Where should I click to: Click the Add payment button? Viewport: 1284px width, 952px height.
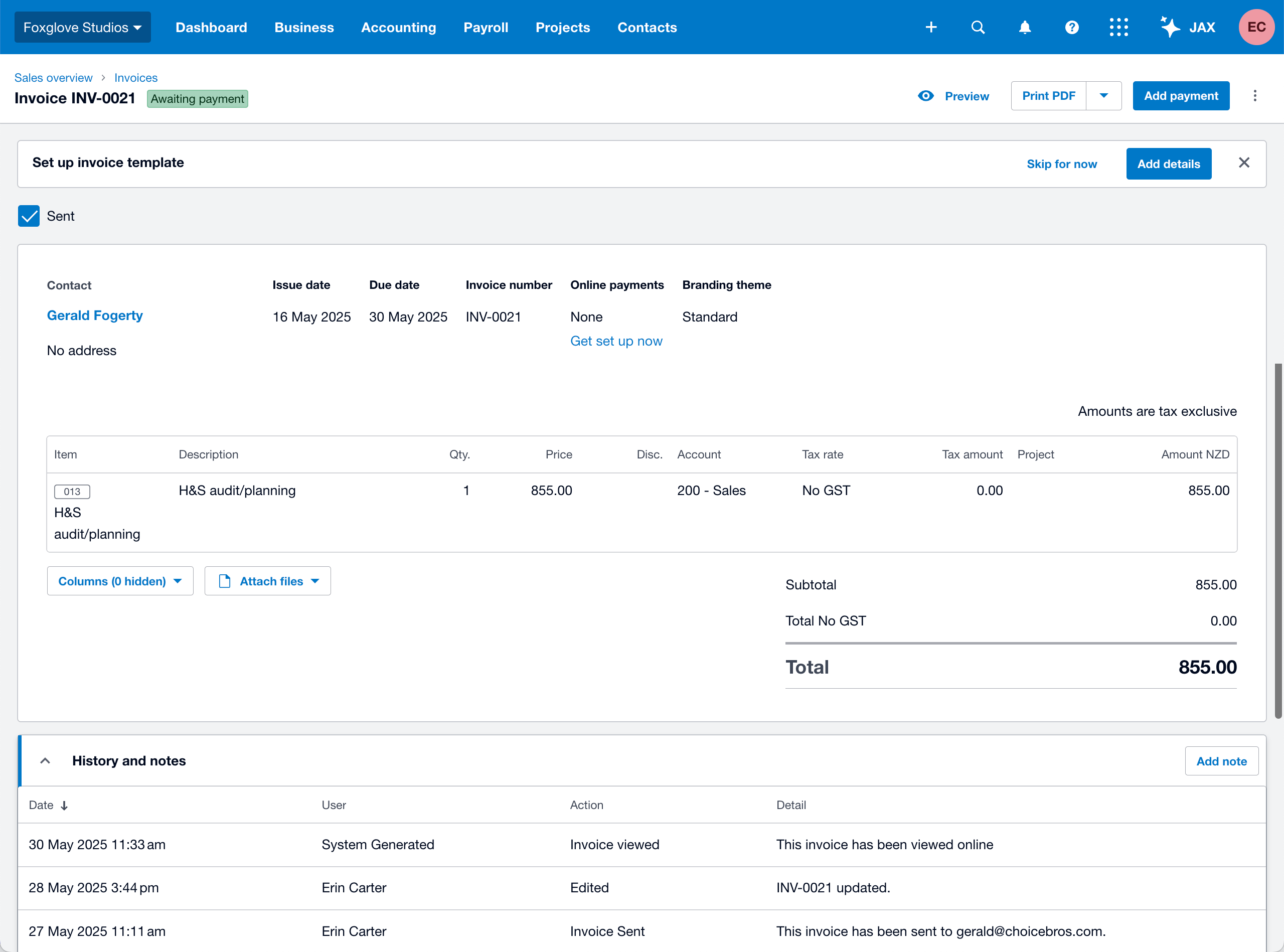(1181, 96)
